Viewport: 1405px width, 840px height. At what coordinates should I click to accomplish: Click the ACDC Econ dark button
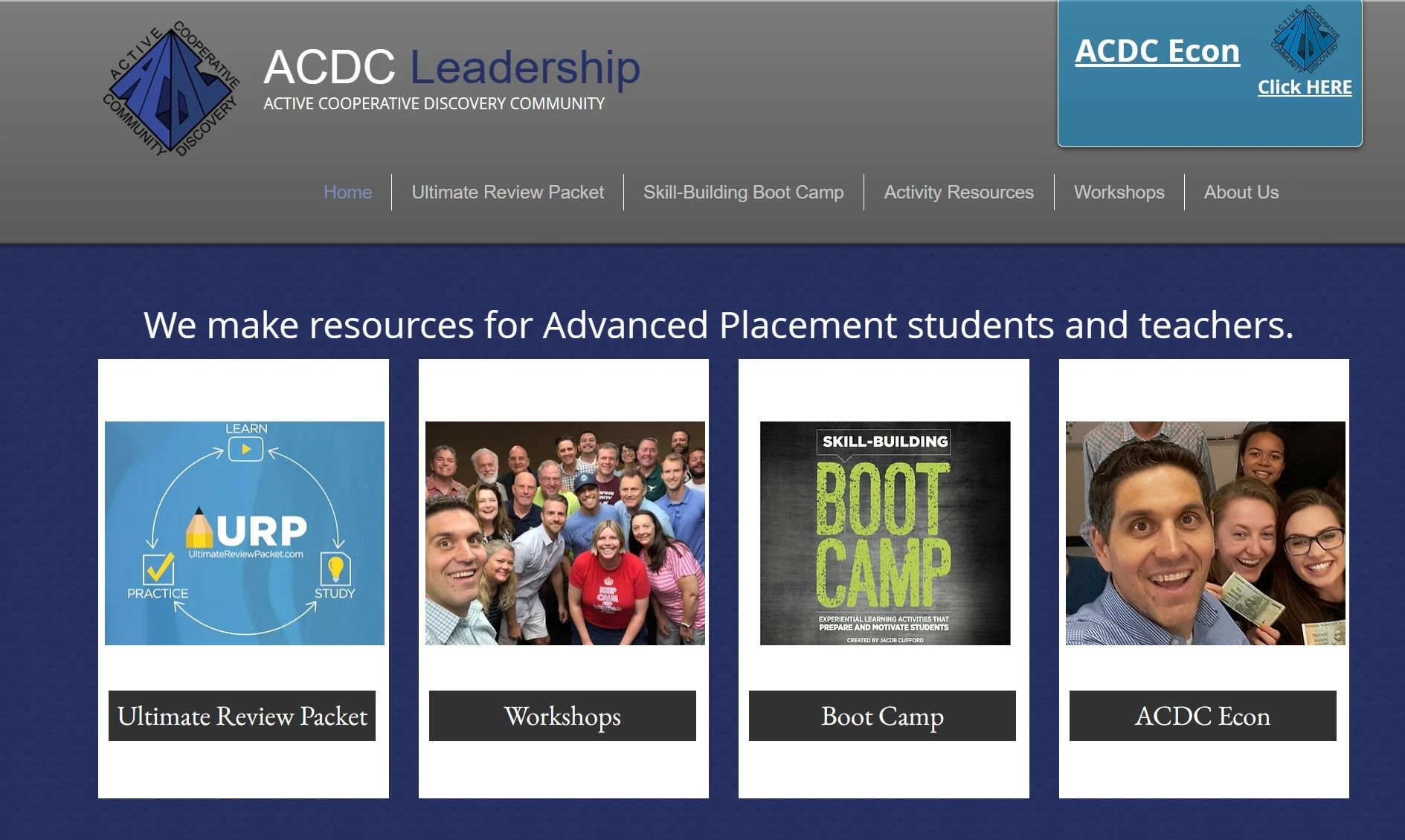[1203, 716]
